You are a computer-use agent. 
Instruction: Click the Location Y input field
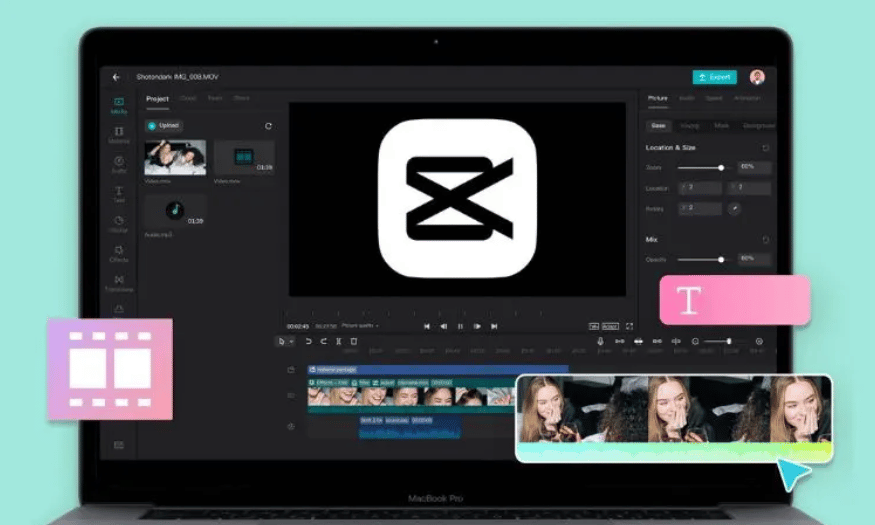click(x=750, y=187)
